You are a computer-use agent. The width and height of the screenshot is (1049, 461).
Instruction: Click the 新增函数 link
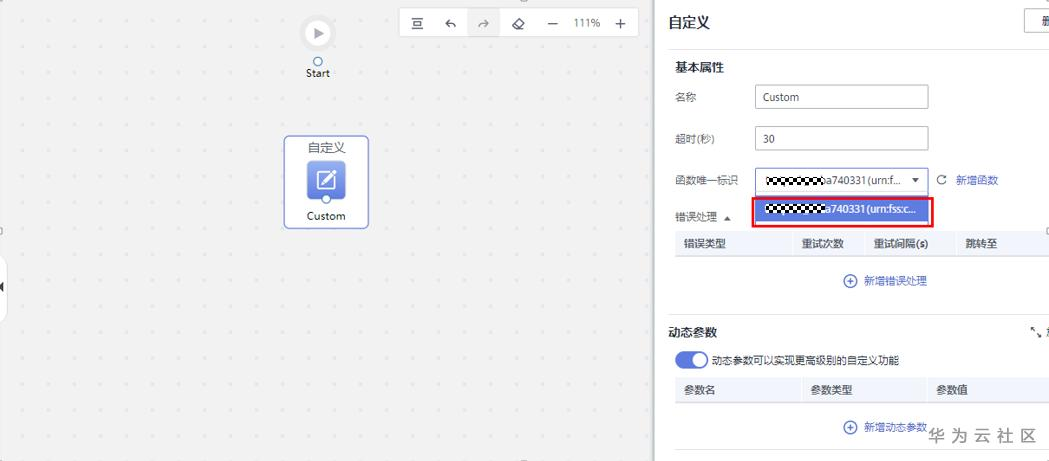(977, 180)
